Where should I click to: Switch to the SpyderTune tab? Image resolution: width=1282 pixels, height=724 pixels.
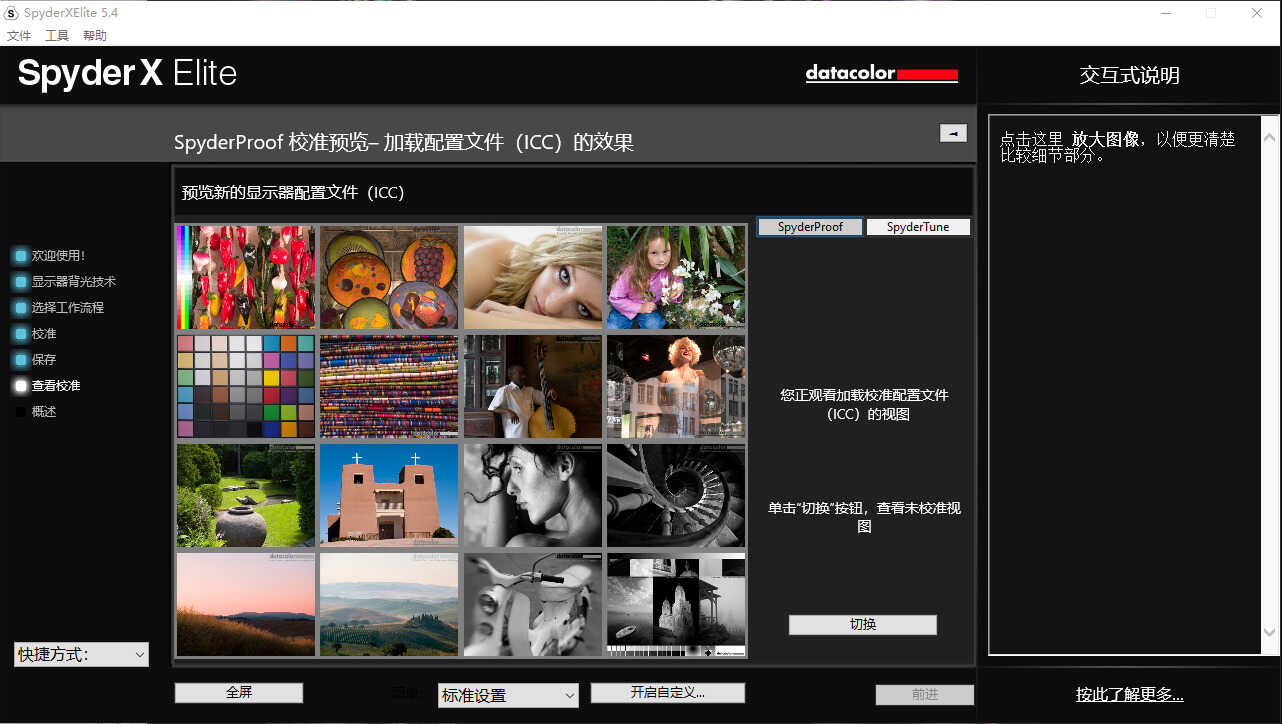(x=918, y=227)
